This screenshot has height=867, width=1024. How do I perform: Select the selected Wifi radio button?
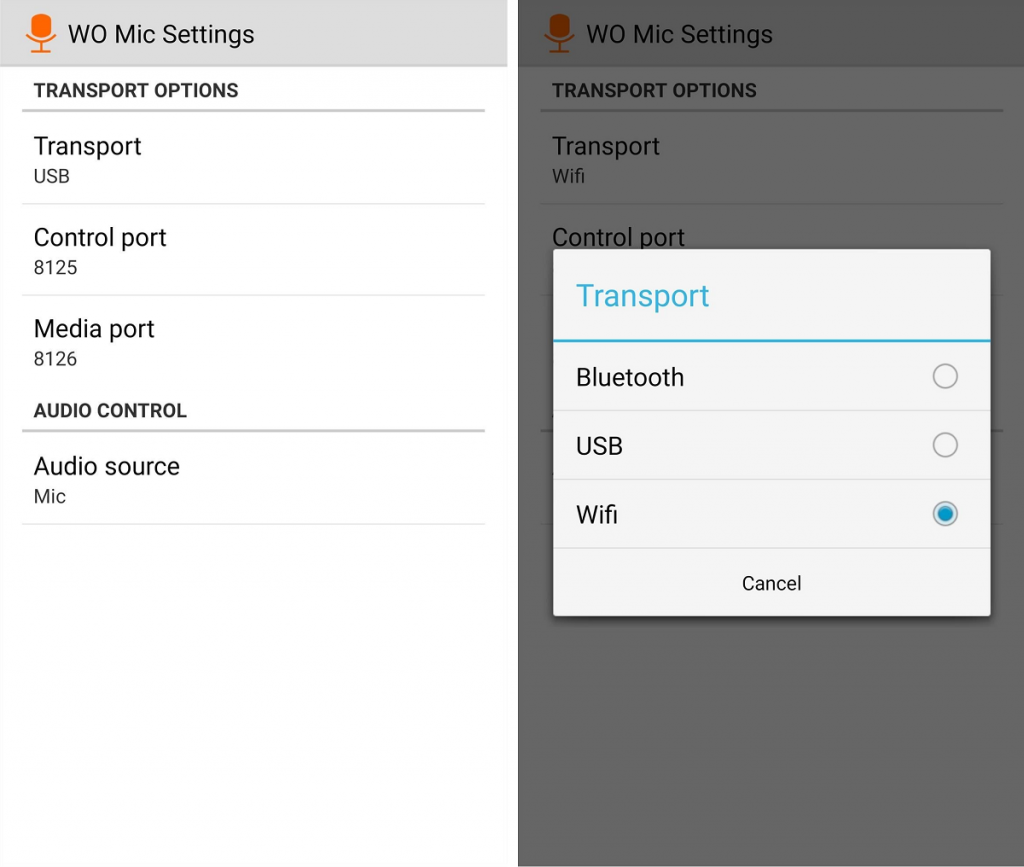coord(944,514)
